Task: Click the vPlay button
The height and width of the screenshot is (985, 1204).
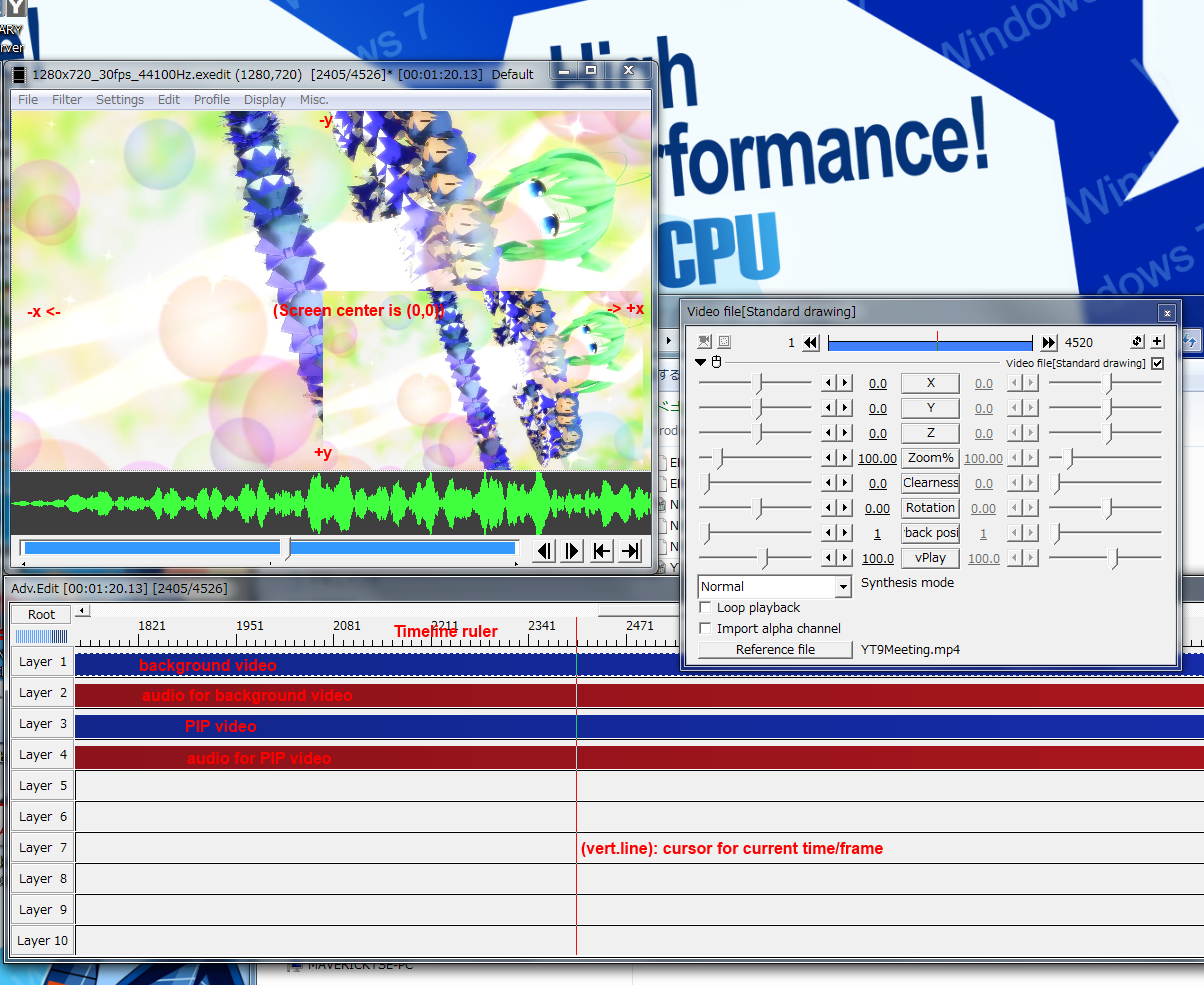Action: coord(930,558)
